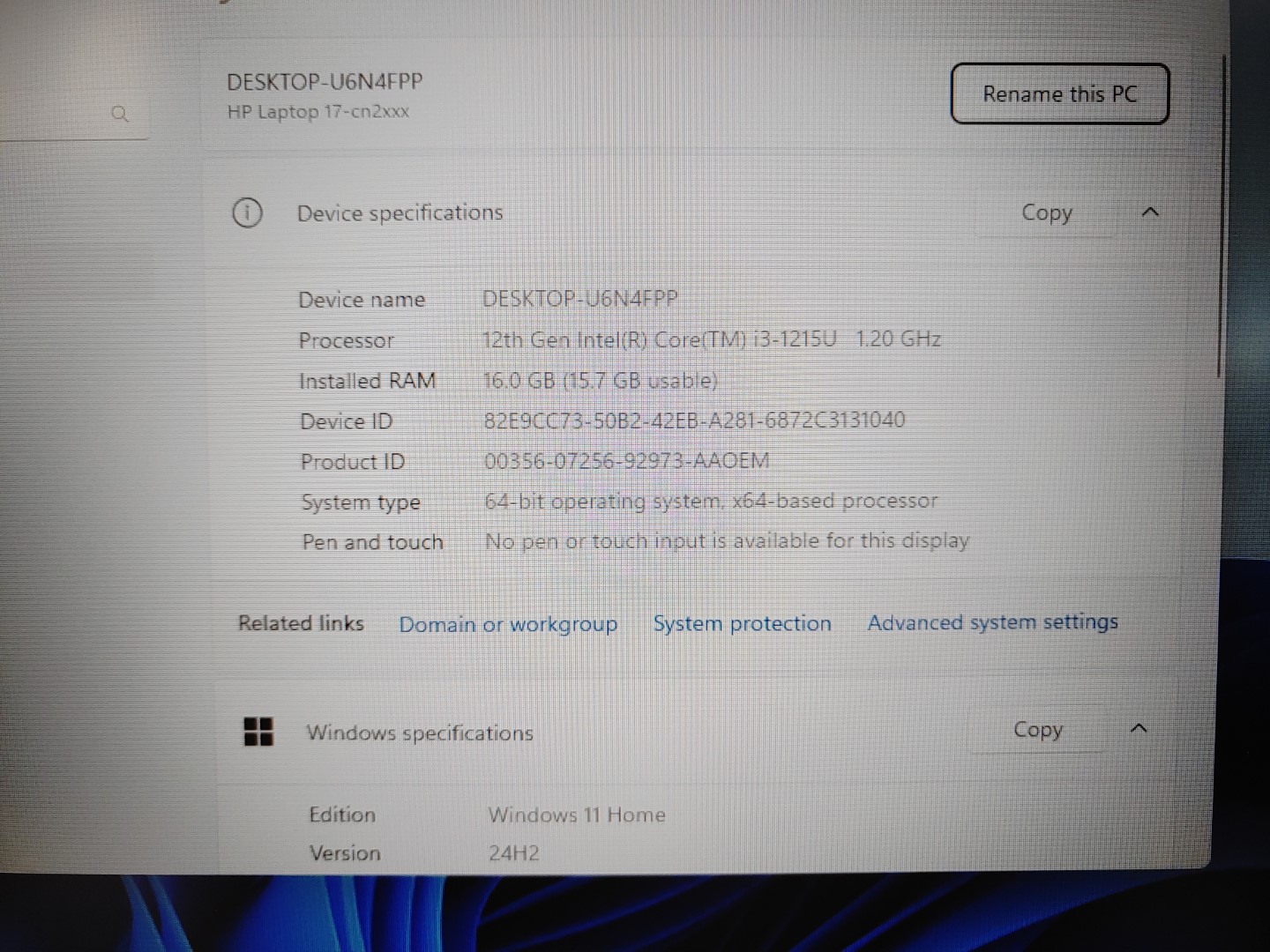Viewport: 1270px width, 952px height.
Task: Open Domain or workgroup settings
Action: pos(508,624)
